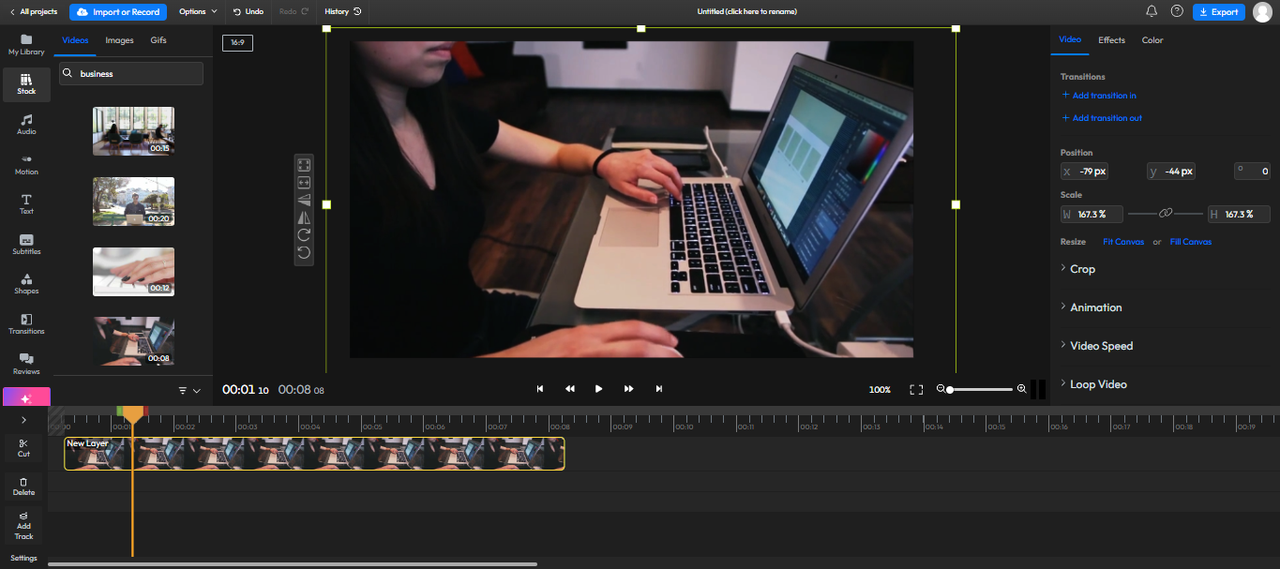Screen dimensions: 1280x569
Task: Switch to the Videos stock tab
Action: point(75,40)
